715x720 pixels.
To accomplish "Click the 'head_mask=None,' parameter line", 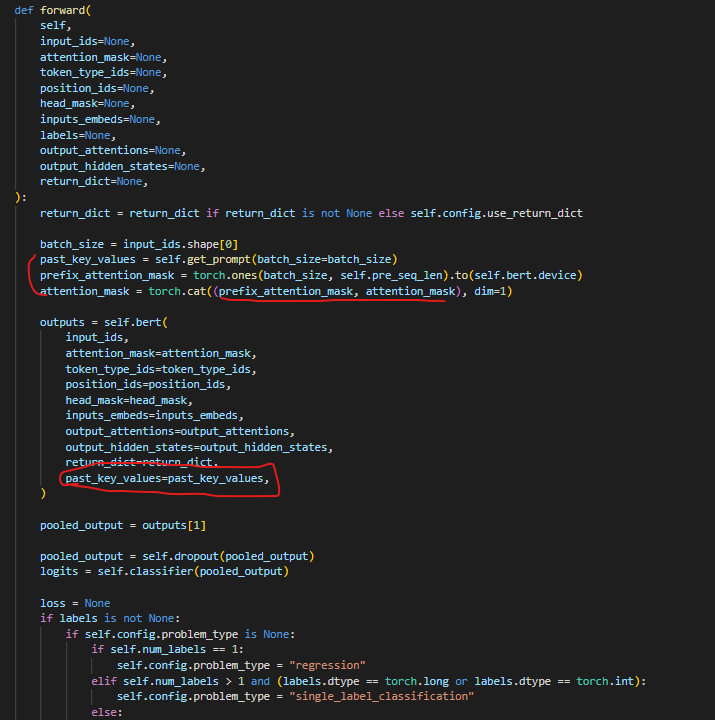I will click(87, 104).
